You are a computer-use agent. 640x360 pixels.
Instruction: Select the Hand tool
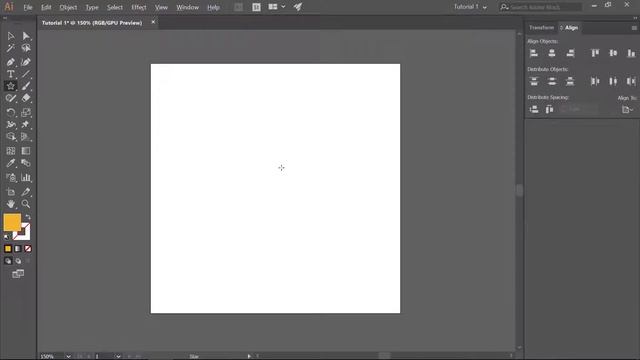[11, 204]
